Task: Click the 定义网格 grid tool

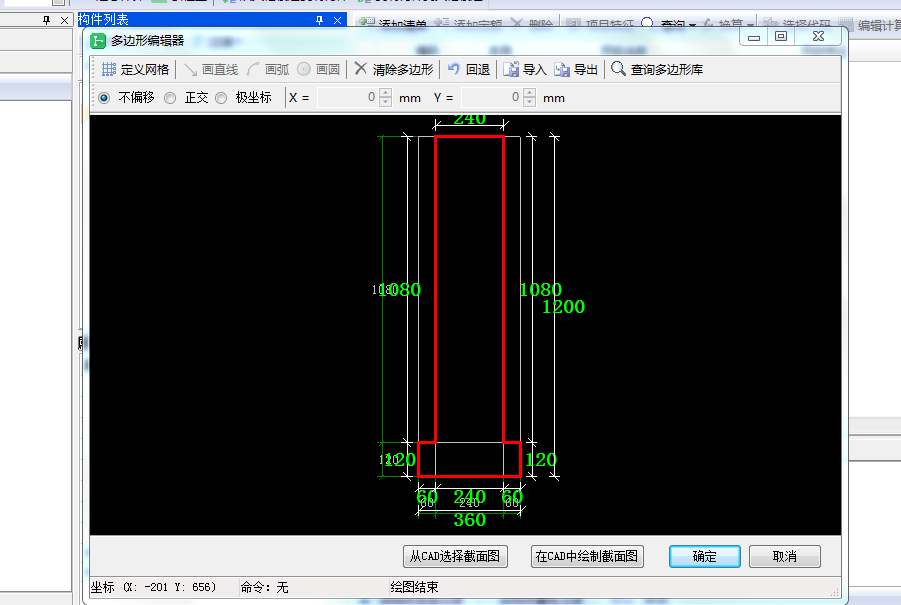Action: pyautogui.click(x=136, y=70)
